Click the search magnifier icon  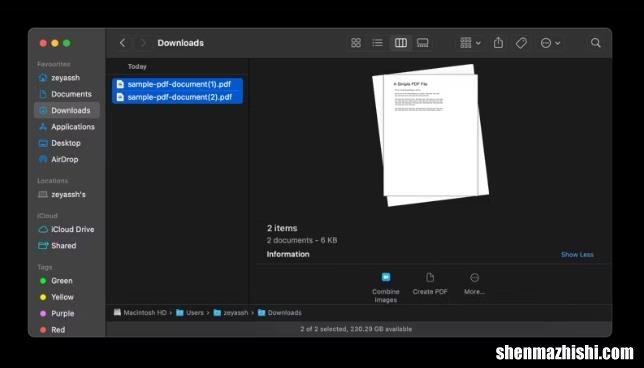pos(596,43)
